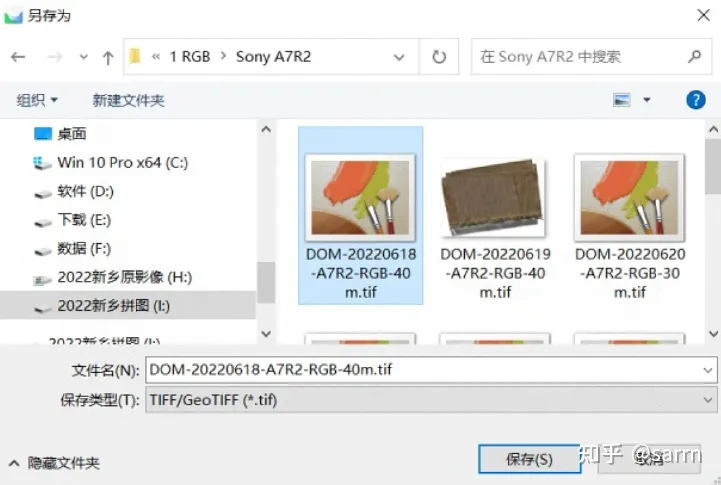Click the file name input field
Viewport: 721px width, 485px height.
[431, 370]
